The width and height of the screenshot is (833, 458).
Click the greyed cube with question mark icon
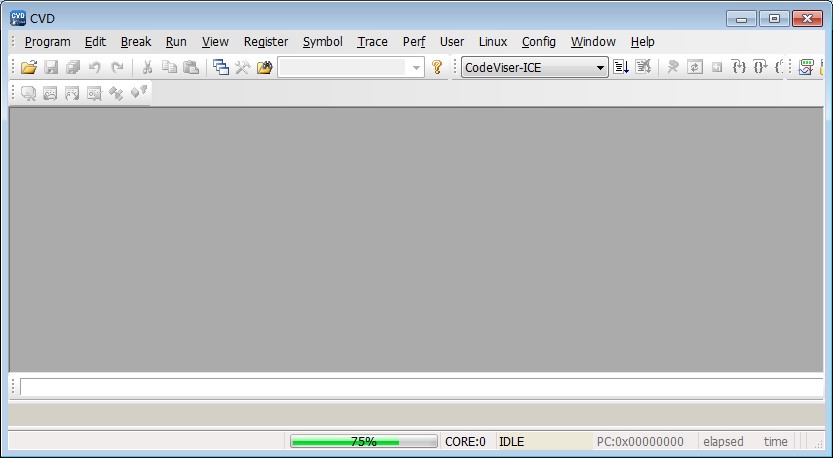coord(139,92)
